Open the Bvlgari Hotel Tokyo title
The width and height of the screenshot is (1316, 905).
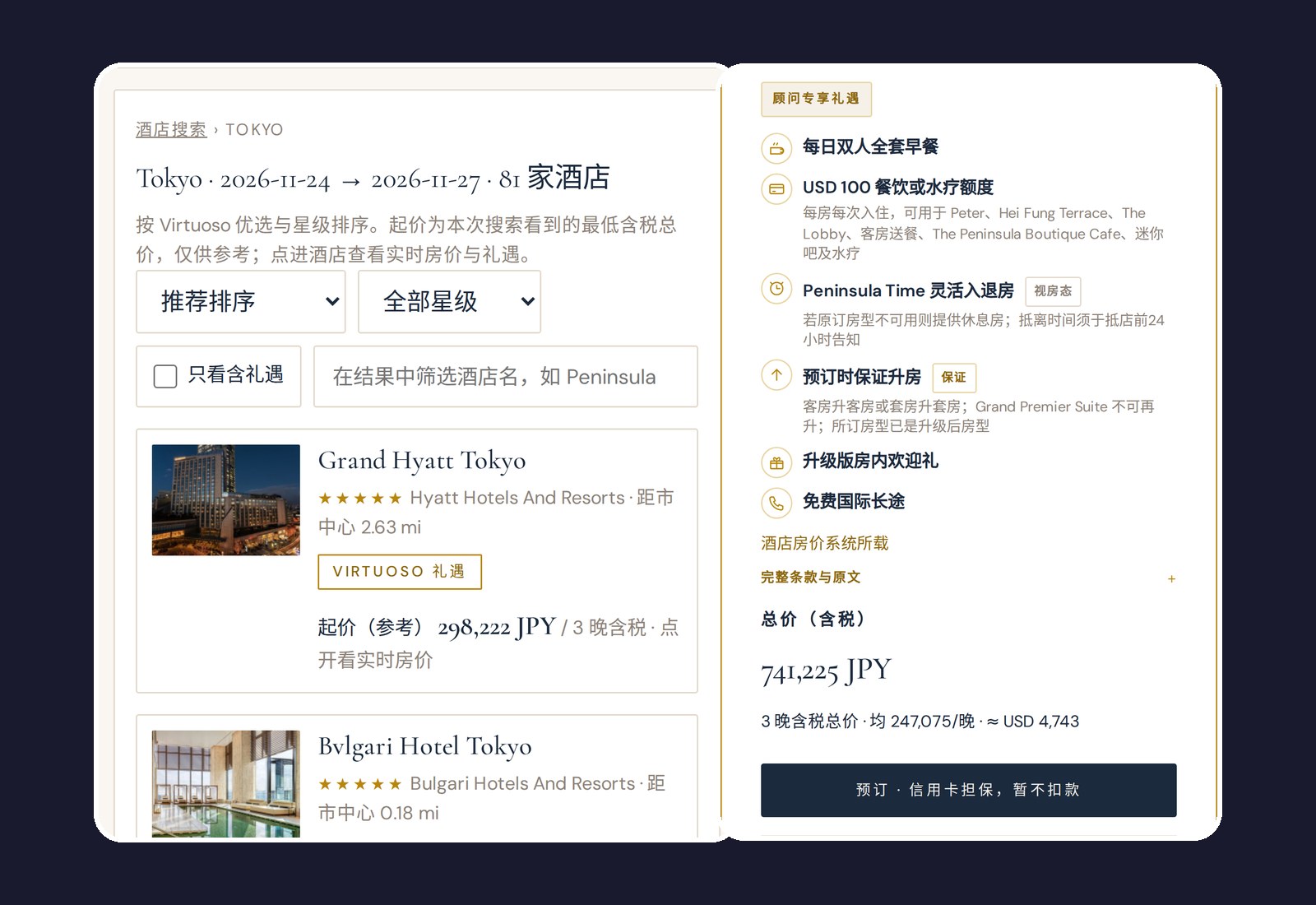click(425, 746)
